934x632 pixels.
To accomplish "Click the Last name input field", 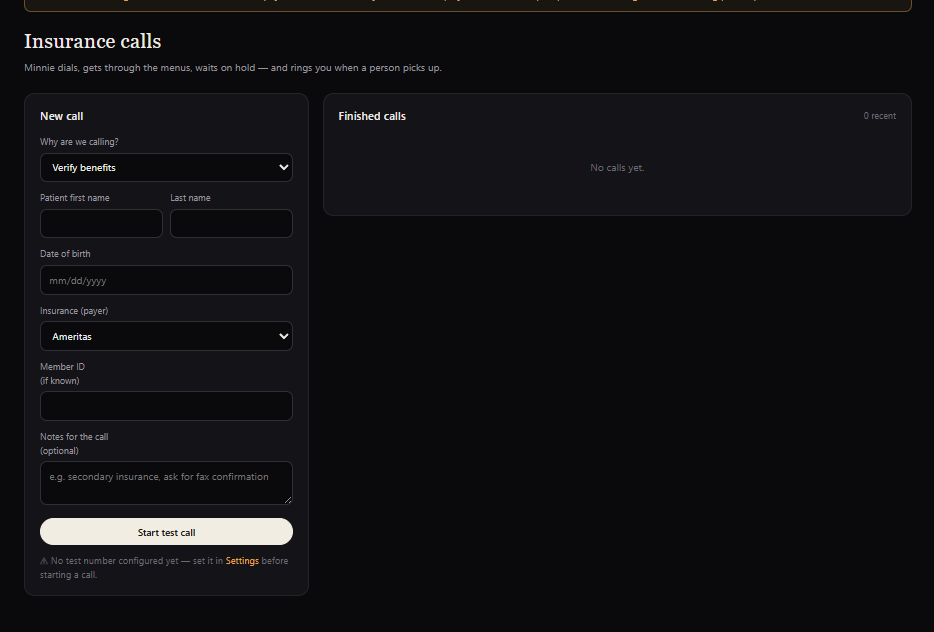I will tap(231, 223).
